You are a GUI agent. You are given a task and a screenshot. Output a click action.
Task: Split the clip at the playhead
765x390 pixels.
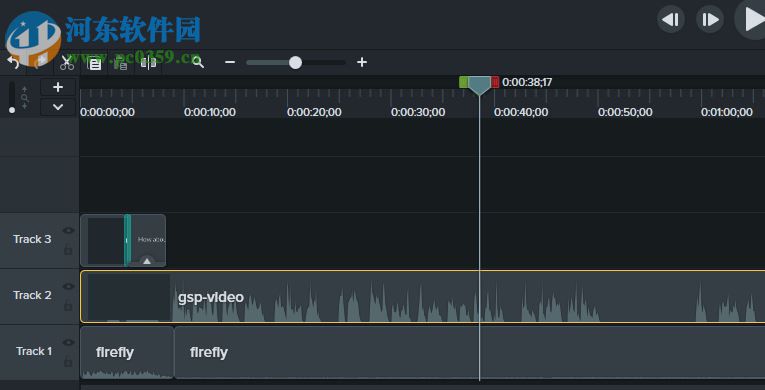point(148,62)
